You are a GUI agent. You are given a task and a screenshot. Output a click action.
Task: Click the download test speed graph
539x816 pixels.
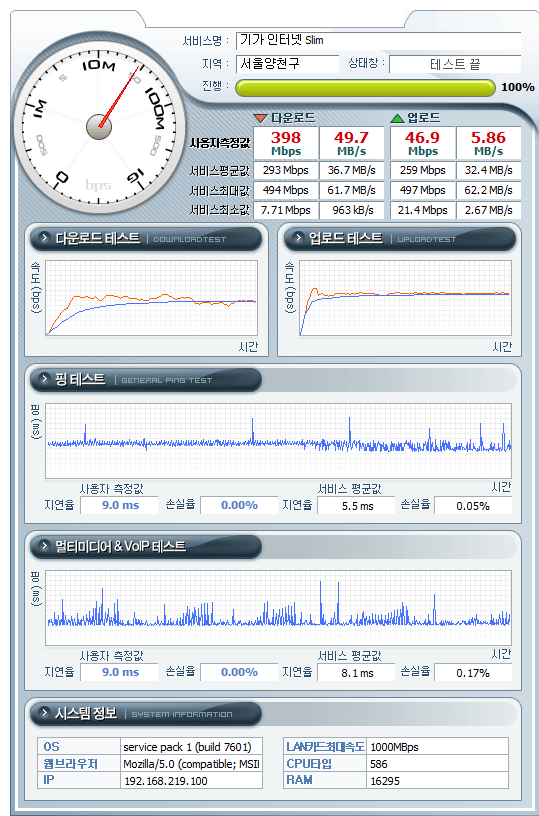tap(151, 298)
